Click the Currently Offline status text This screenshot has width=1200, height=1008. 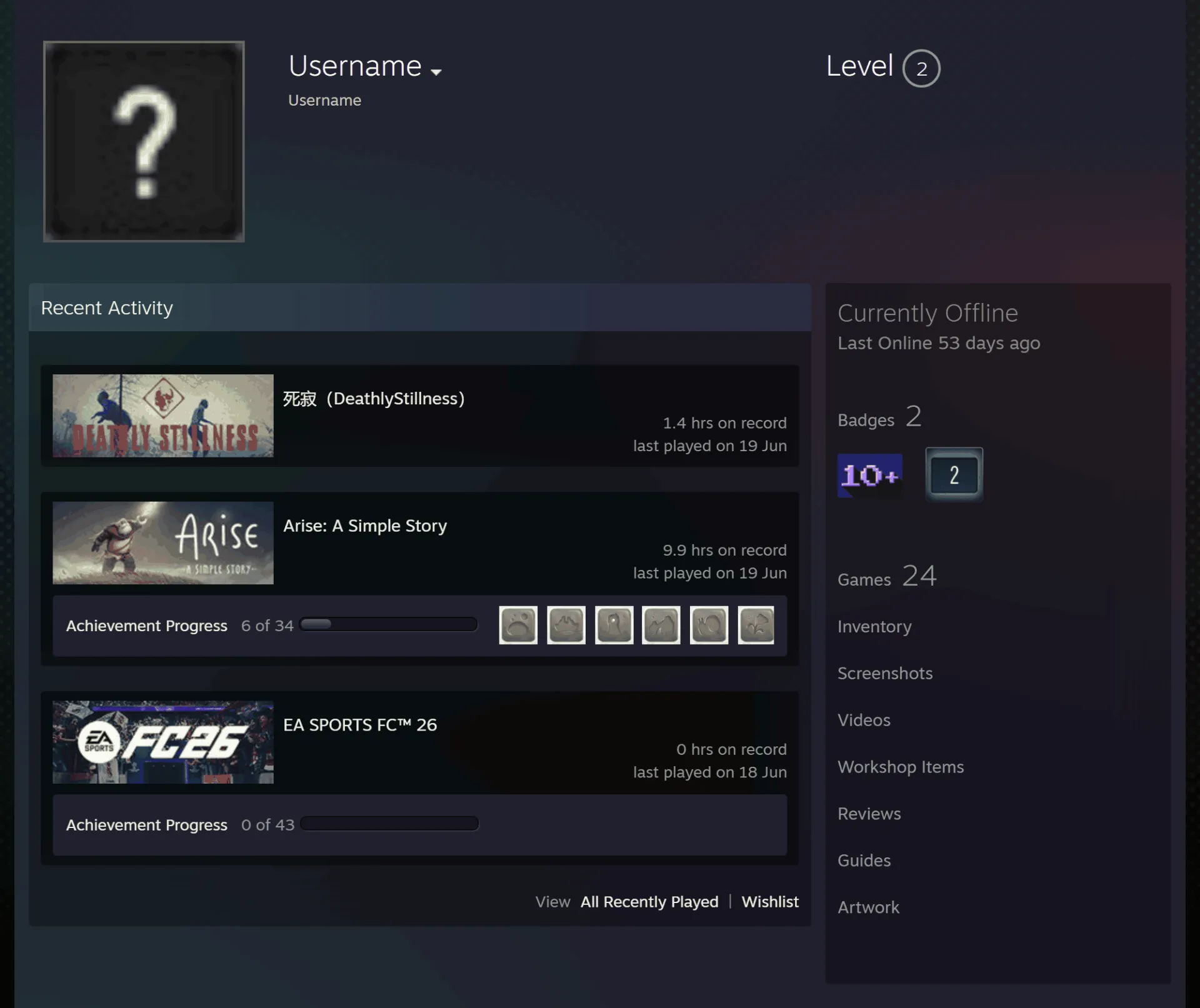(x=927, y=313)
